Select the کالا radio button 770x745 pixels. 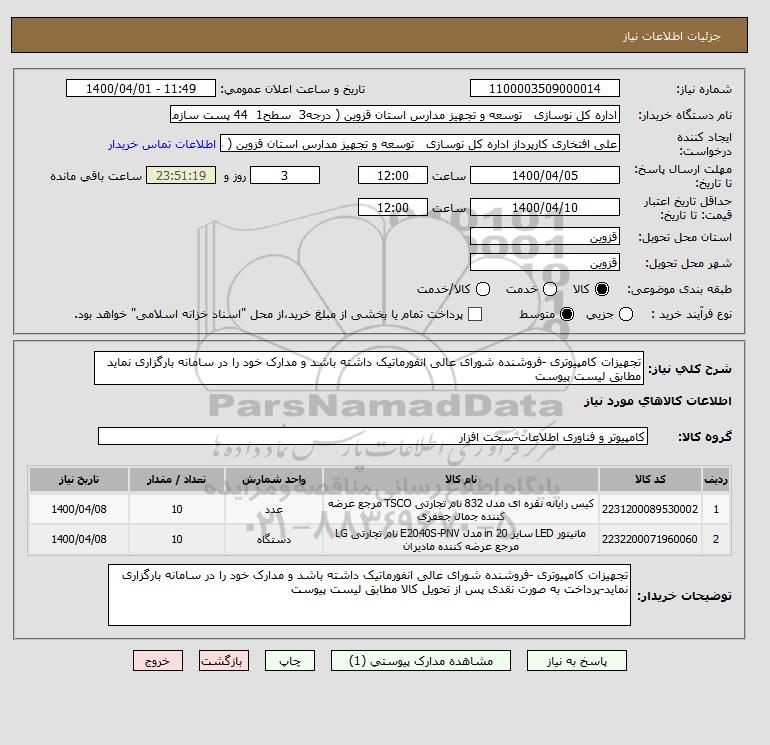pyautogui.click(x=602, y=289)
